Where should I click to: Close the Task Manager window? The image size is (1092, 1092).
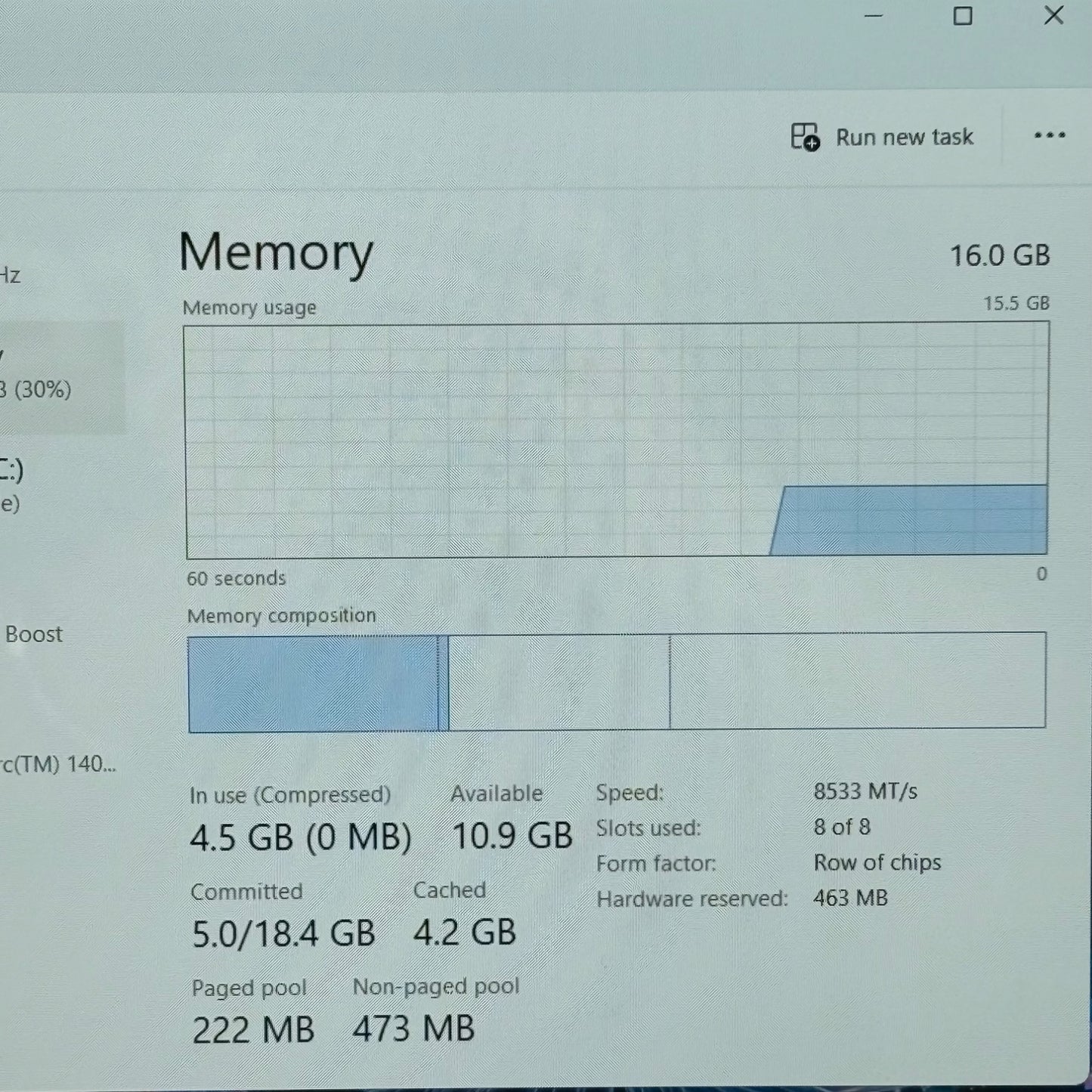(x=1053, y=15)
